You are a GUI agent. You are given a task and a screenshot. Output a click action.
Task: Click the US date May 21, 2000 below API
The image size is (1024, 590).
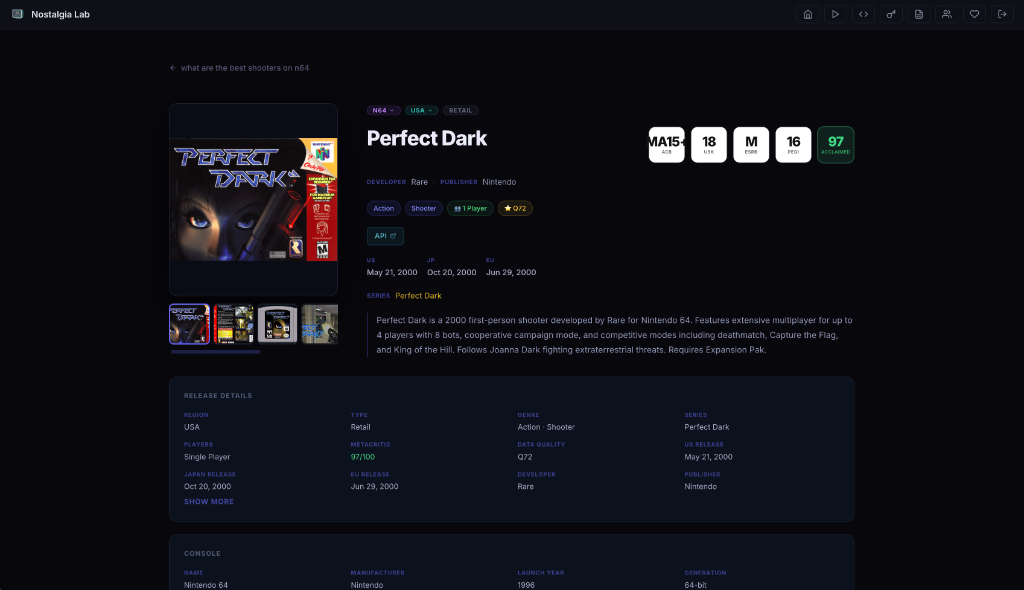click(392, 272)
